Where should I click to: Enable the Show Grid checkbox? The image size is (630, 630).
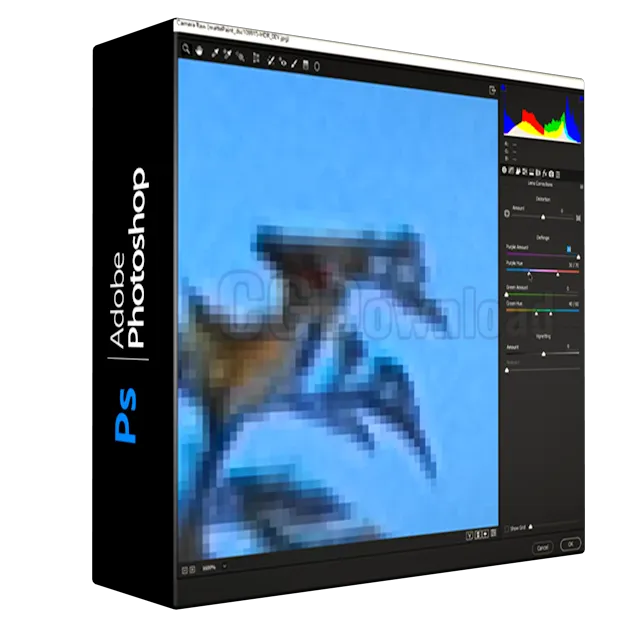507,529
